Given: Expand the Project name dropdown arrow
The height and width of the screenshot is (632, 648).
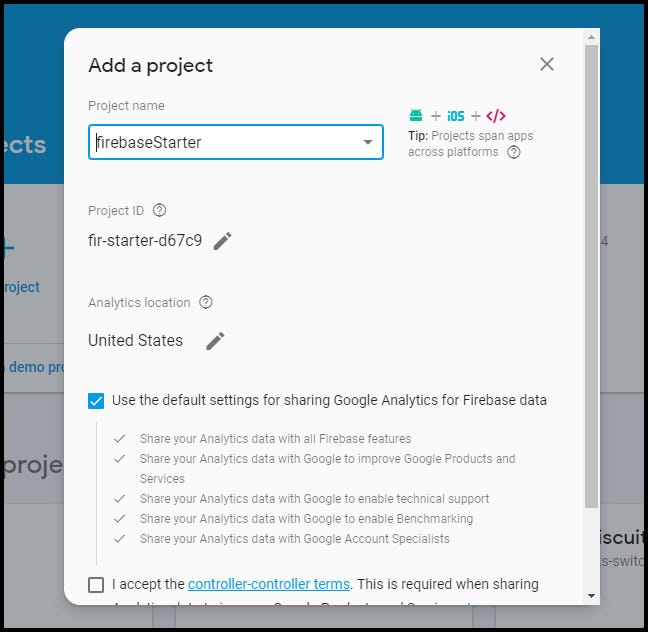Looking at the screenshot, I should coord(368,143).
